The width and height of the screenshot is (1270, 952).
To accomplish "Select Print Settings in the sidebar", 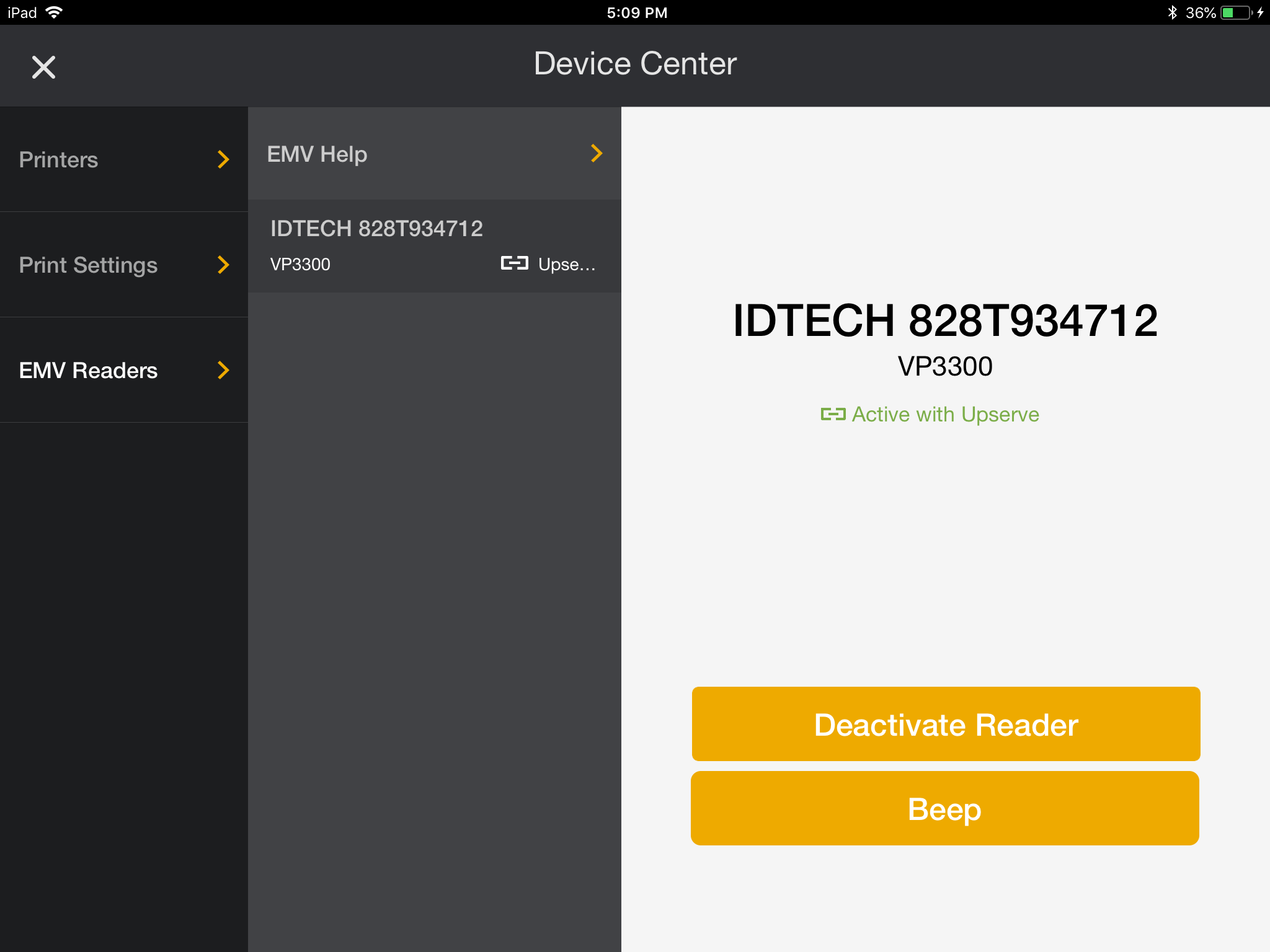I will pyautogui.click(x=88, y=265).
